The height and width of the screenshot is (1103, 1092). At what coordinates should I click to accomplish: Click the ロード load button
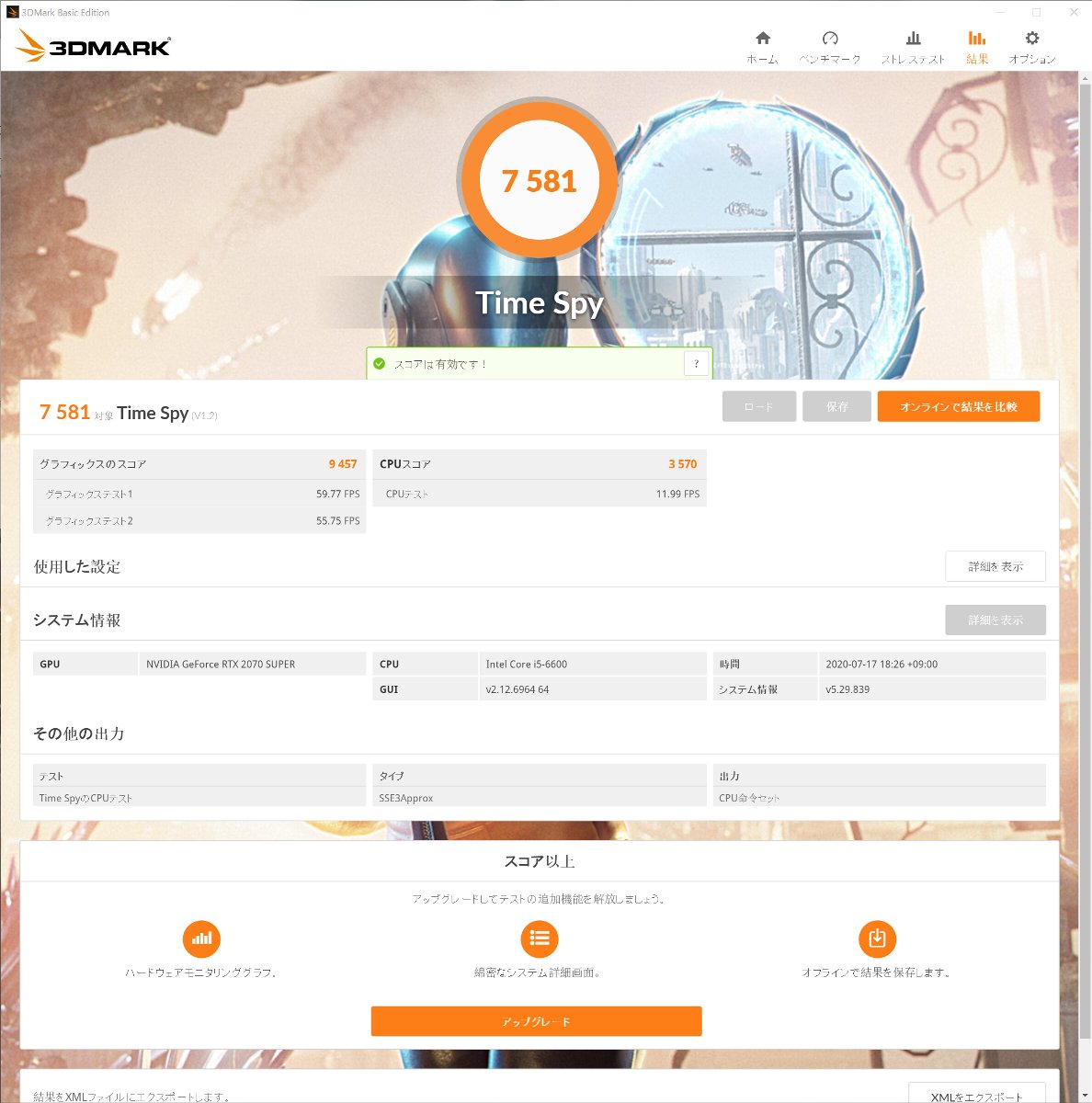coord(759,406)
